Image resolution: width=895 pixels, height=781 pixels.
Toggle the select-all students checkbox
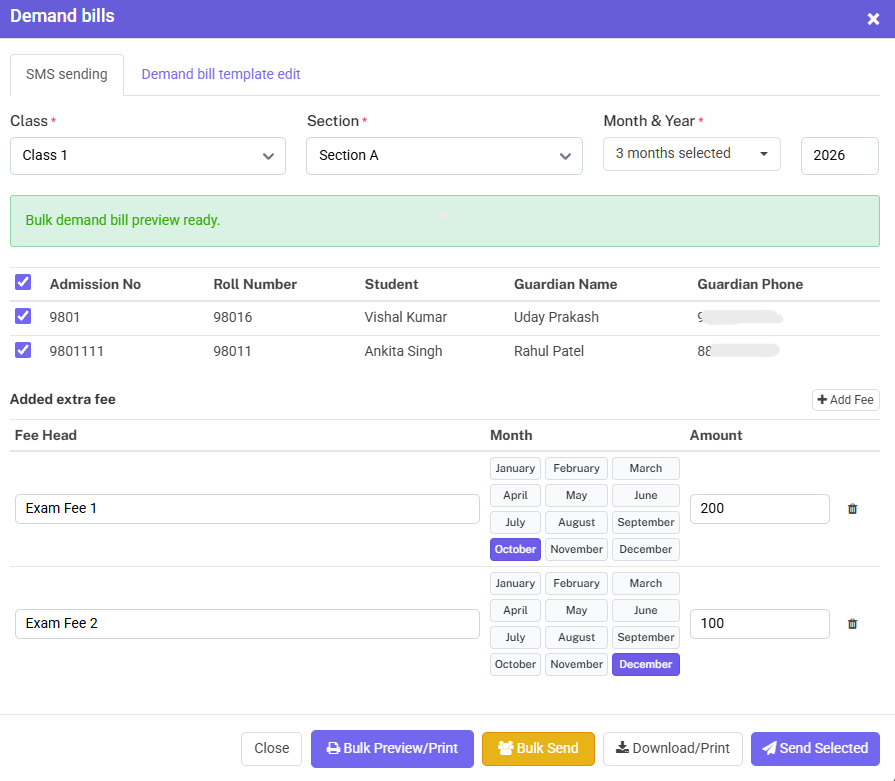23,282
